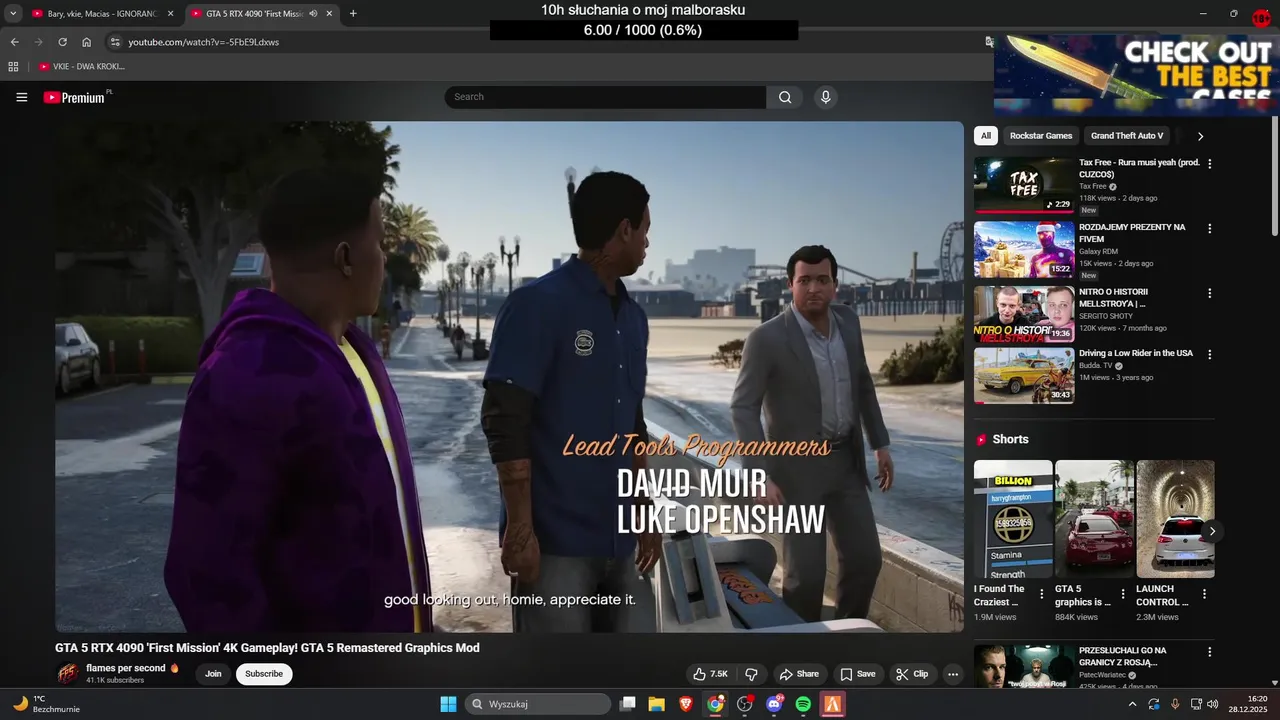Show hidden system tray icons
Screen dimensions: 1280x720
click(1132, 704)
